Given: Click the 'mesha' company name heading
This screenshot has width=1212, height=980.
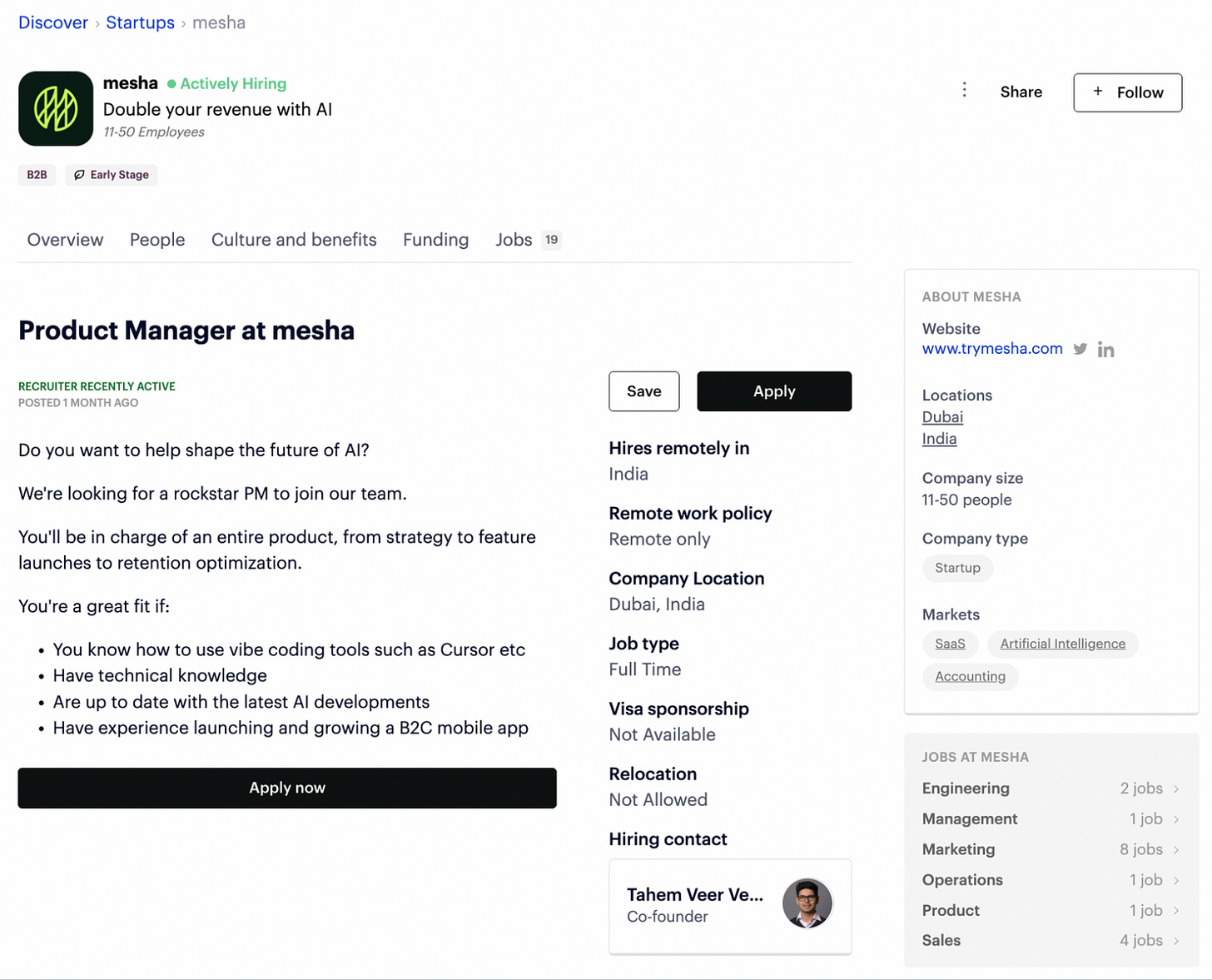Looking at the screenshot, I should click(131, 83).
